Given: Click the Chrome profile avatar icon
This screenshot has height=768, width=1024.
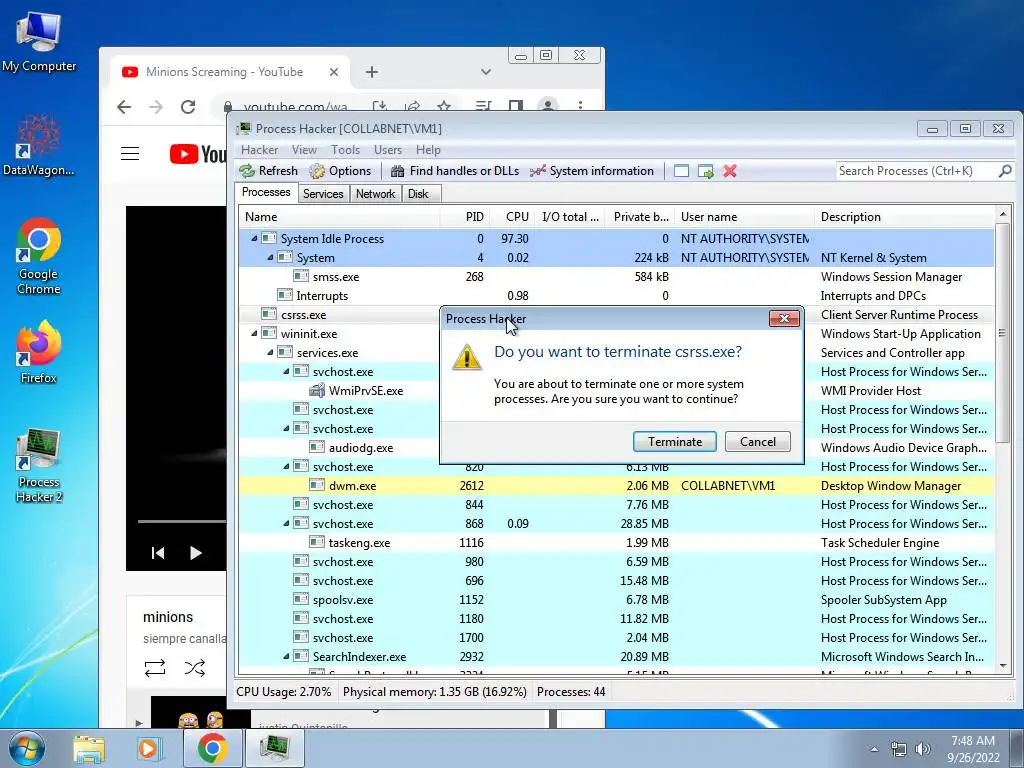Looking at the screenshot, I should 548,106.
